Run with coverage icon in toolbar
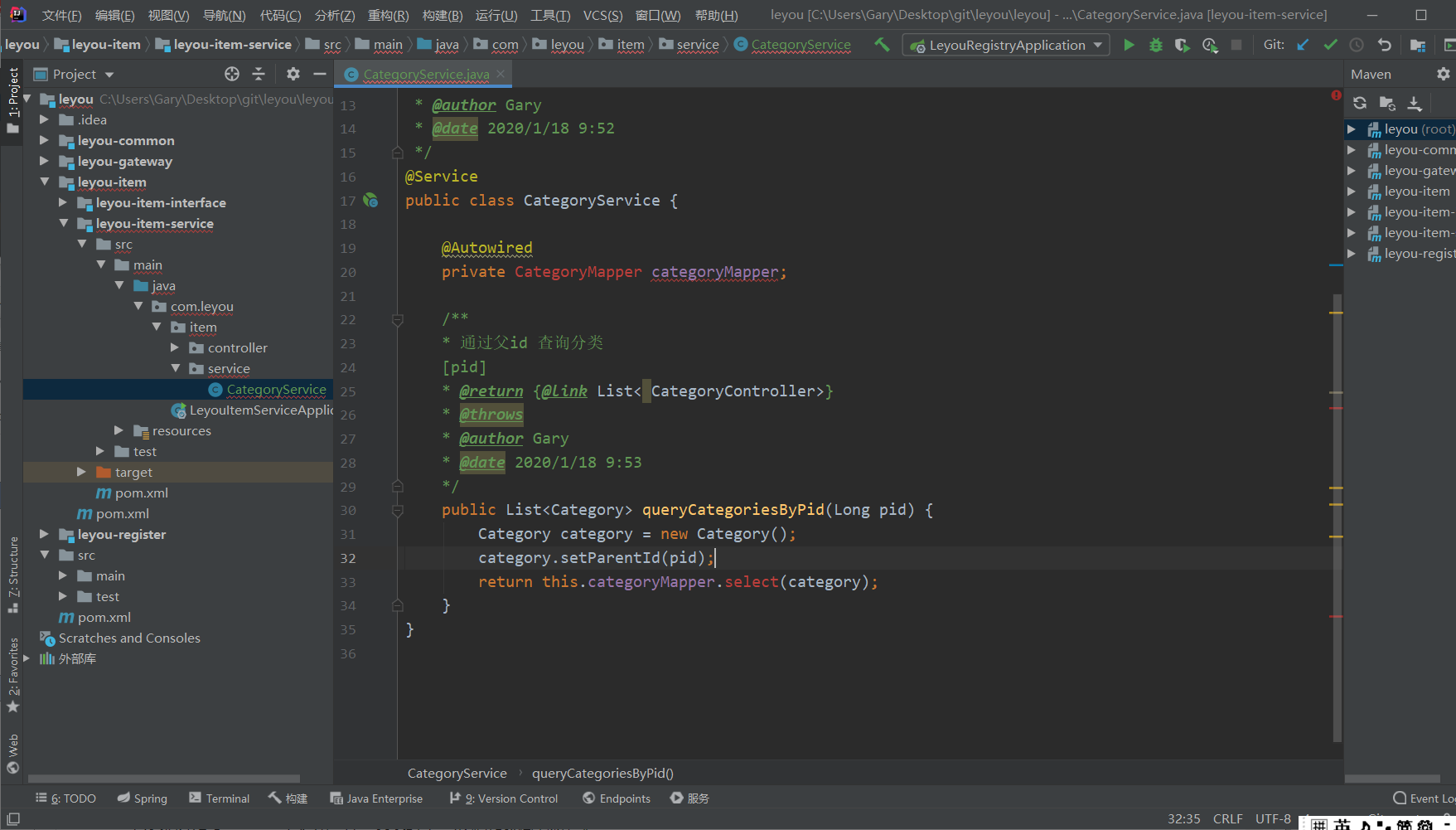 [1183, 45]
